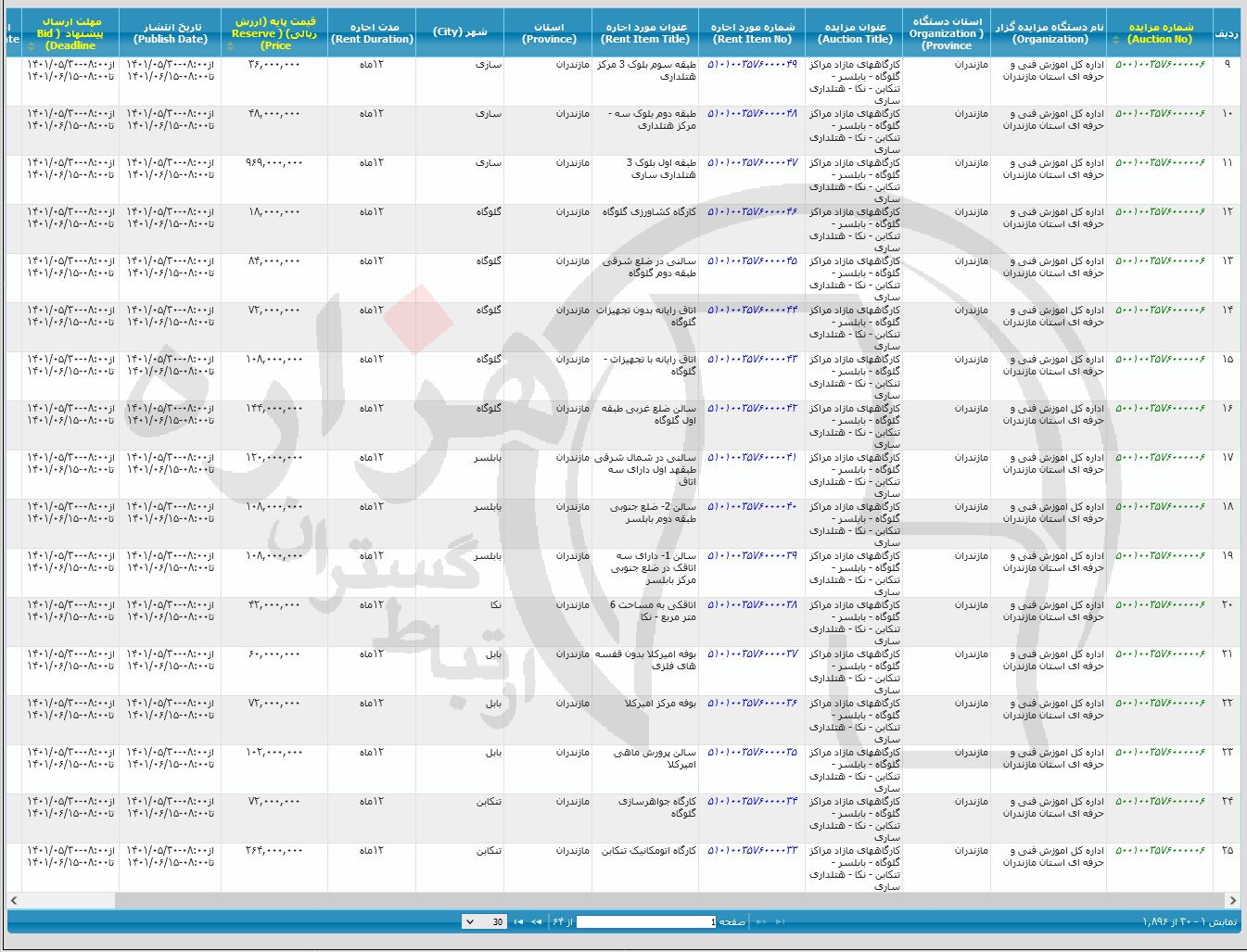
Task: Open rent item number link ending ۴۲
Action: [x=752, y=409]
